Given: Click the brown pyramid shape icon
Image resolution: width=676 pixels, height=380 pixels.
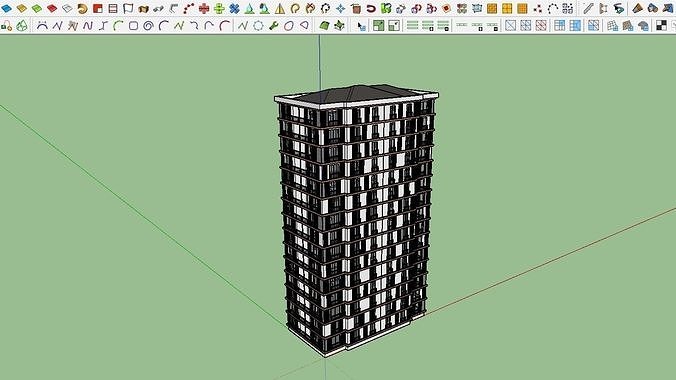Looking at the screenshot, I should coord(638,8).
